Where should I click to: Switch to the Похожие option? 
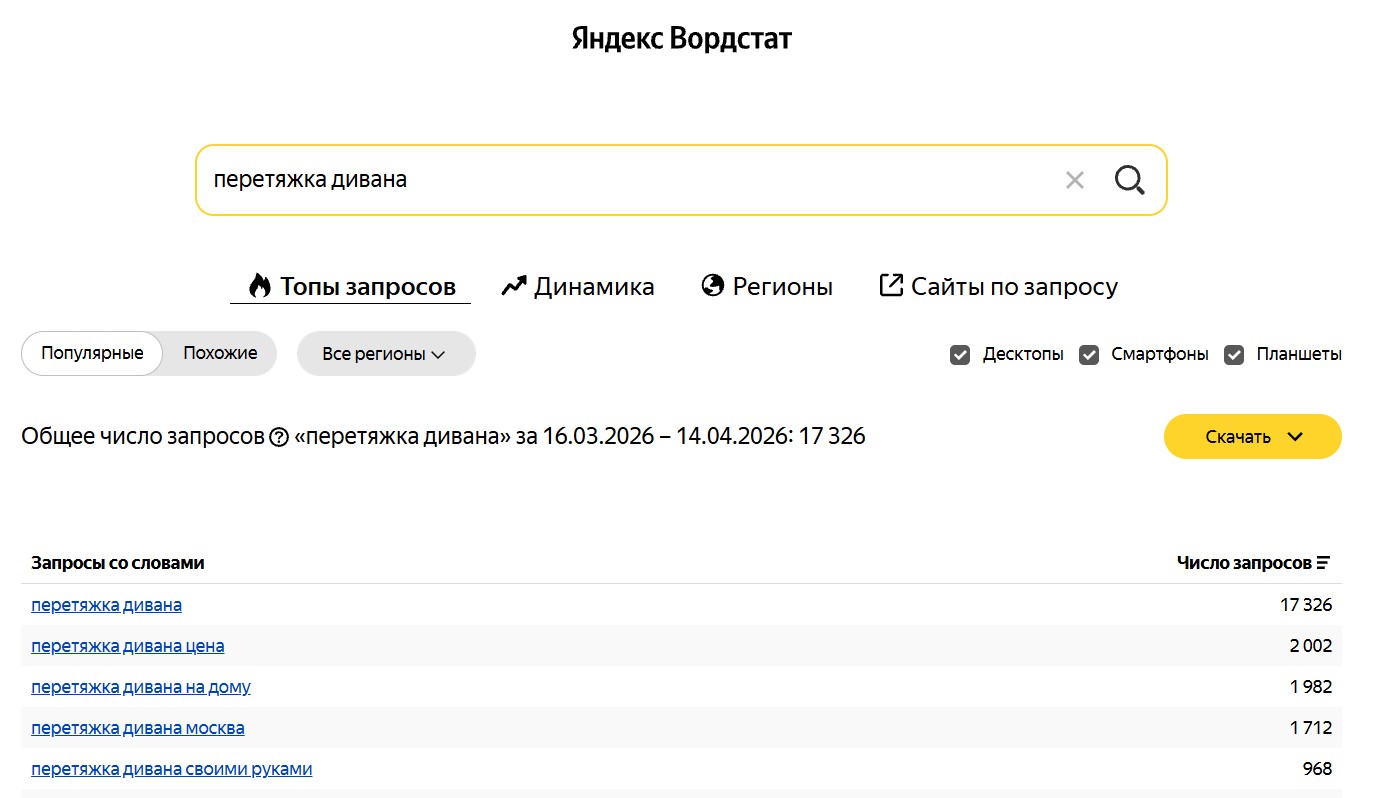[220, 353]
